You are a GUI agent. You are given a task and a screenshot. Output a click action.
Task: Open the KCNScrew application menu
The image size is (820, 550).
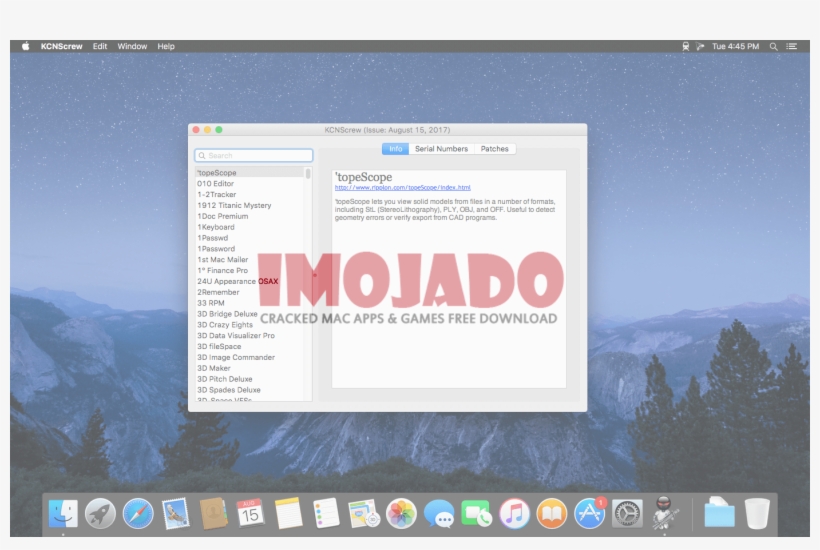(61, 46)
